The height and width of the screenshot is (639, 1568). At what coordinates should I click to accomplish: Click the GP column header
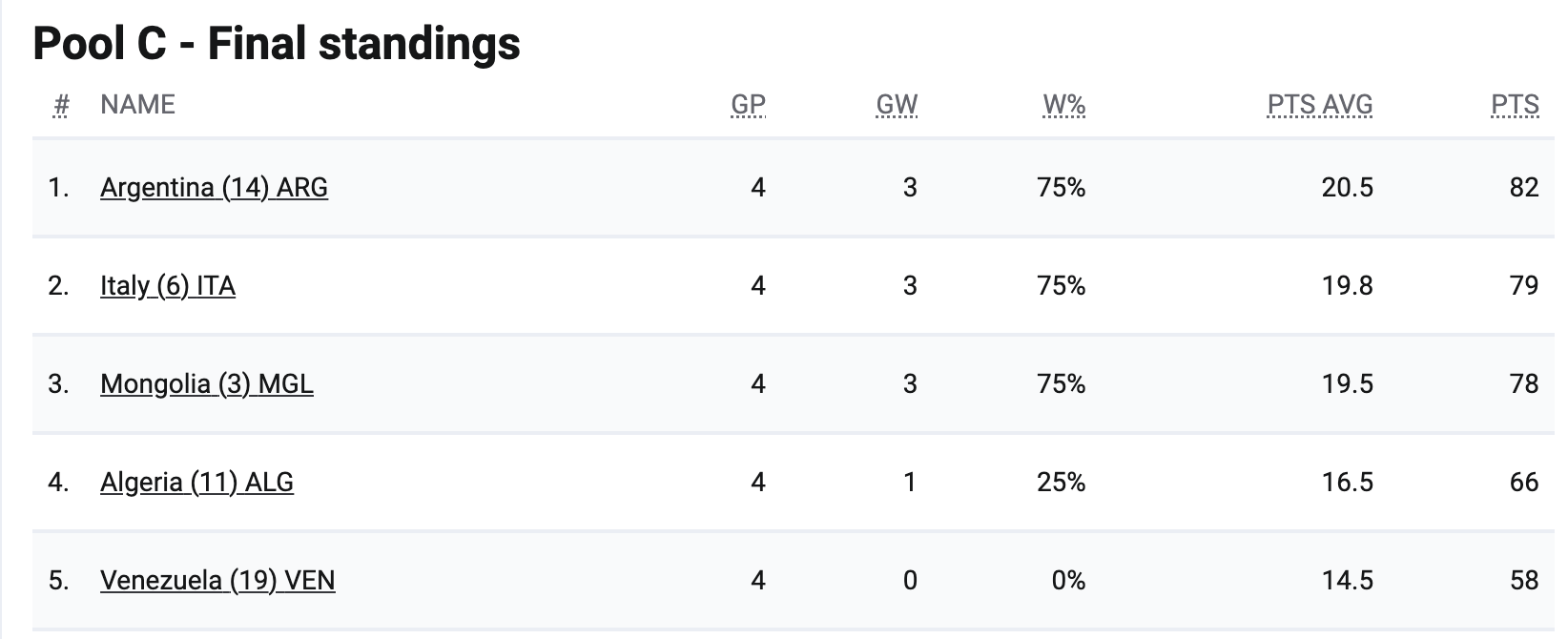748,105
